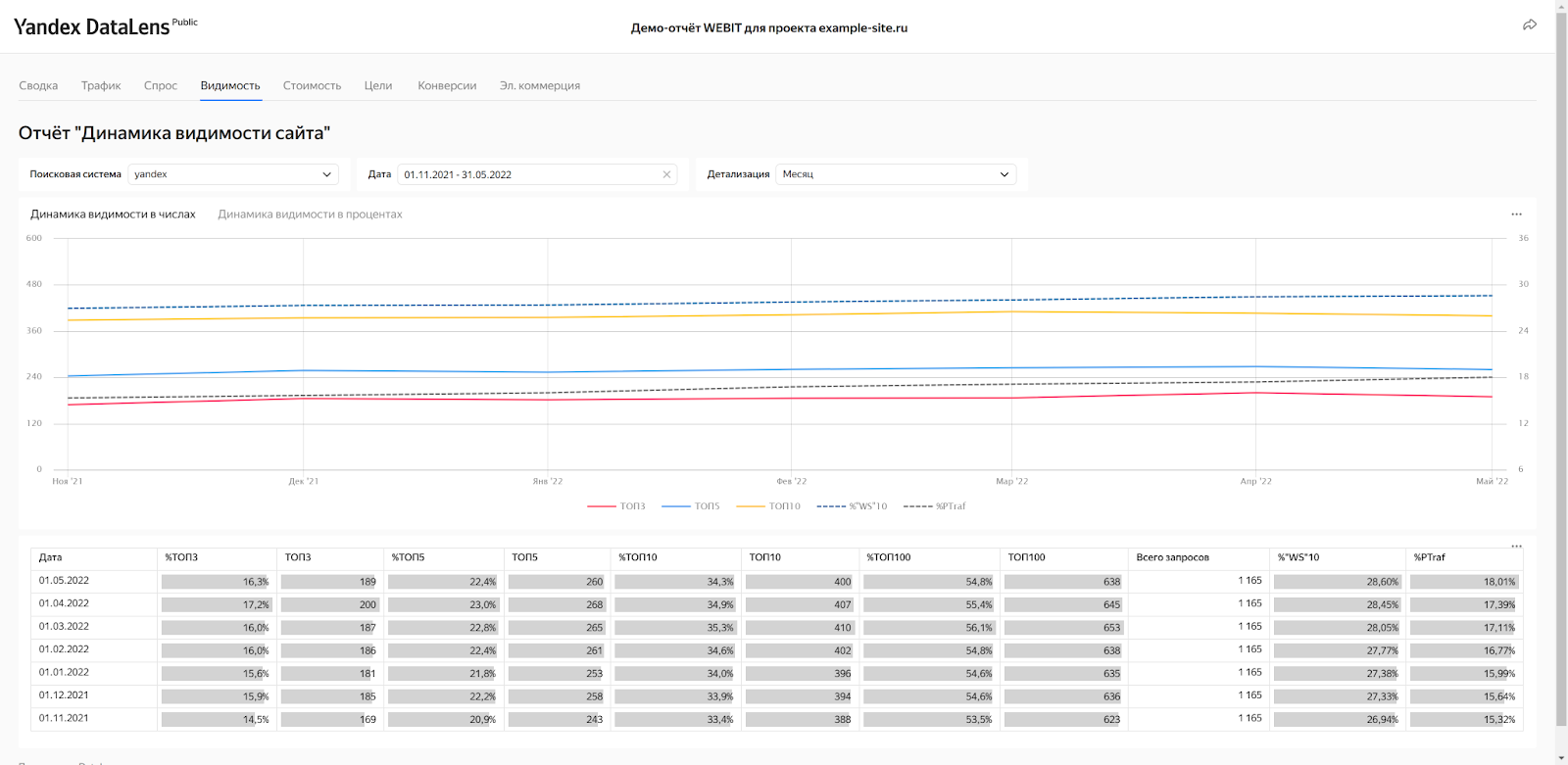
Task: Click the vertical page scrollbar
Action: coord(1561,382)
